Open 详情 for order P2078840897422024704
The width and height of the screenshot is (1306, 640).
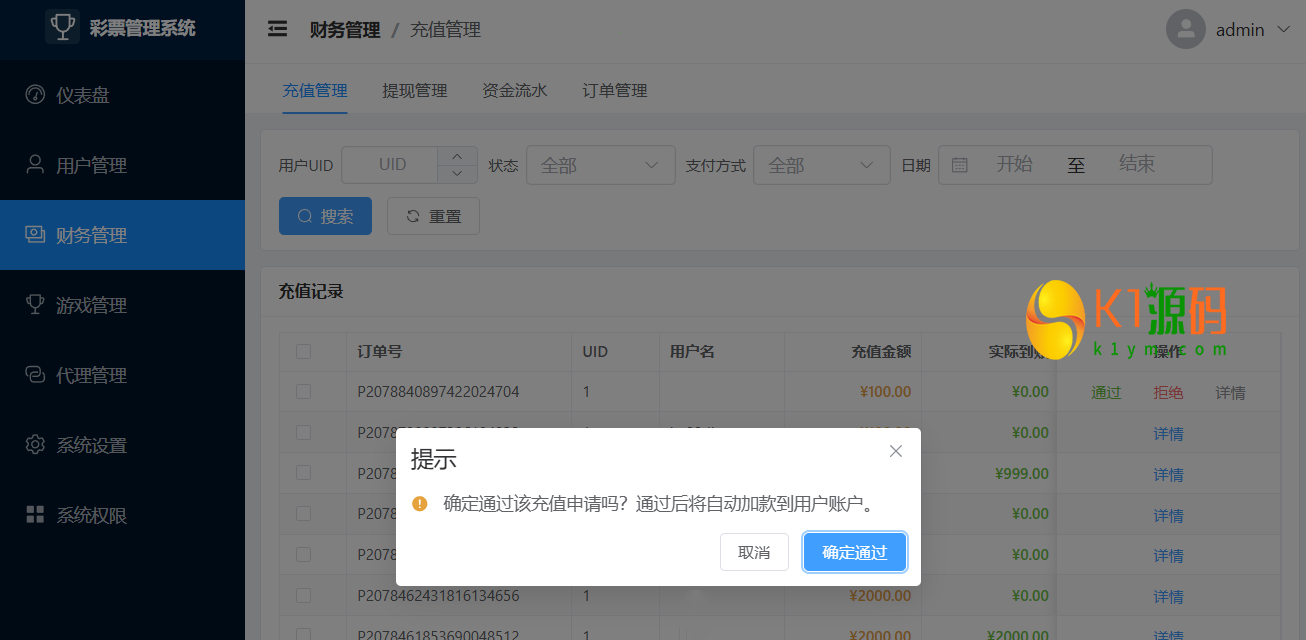1230,393
